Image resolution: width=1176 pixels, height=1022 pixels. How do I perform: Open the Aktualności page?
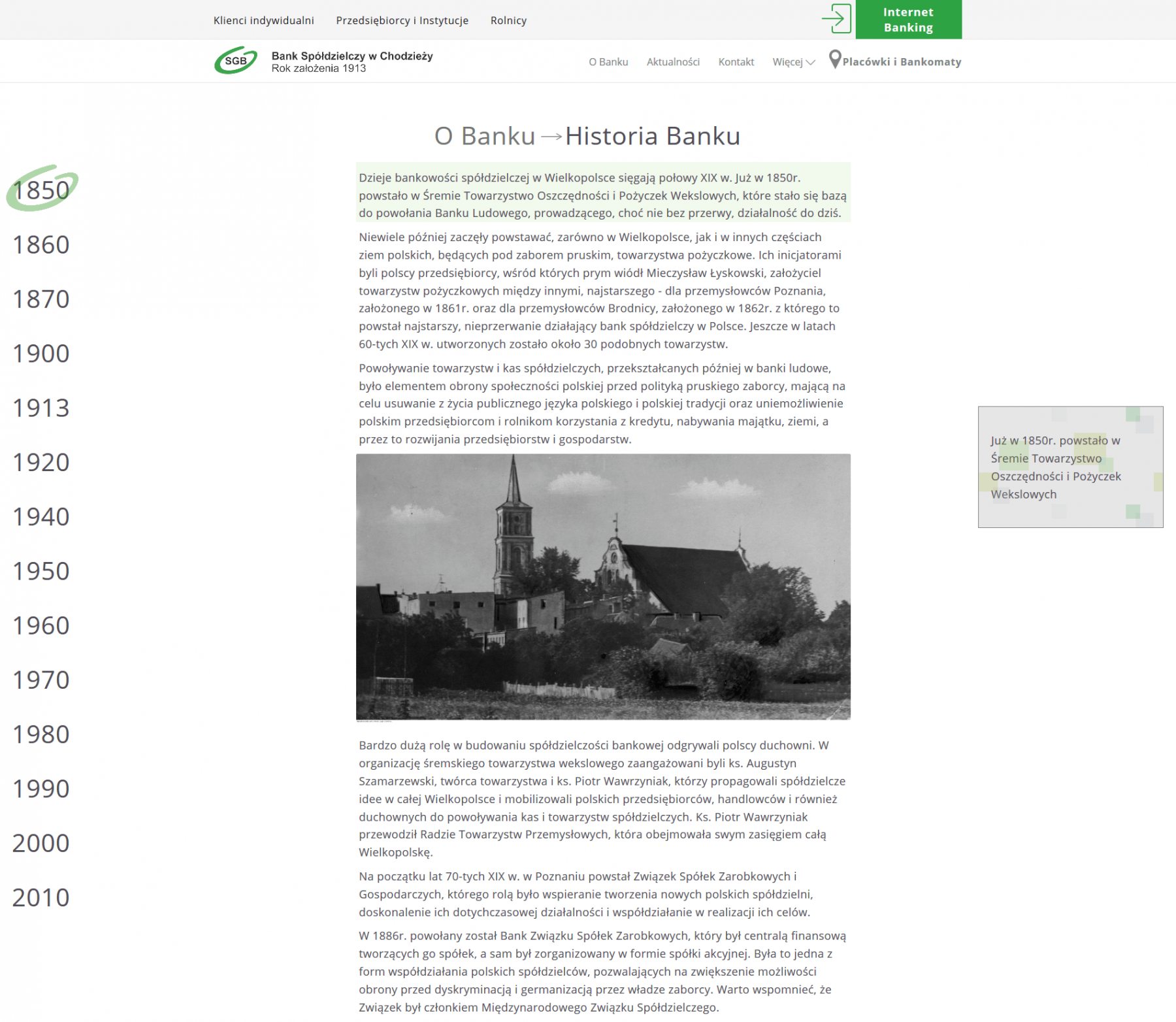tap(672, 62)
